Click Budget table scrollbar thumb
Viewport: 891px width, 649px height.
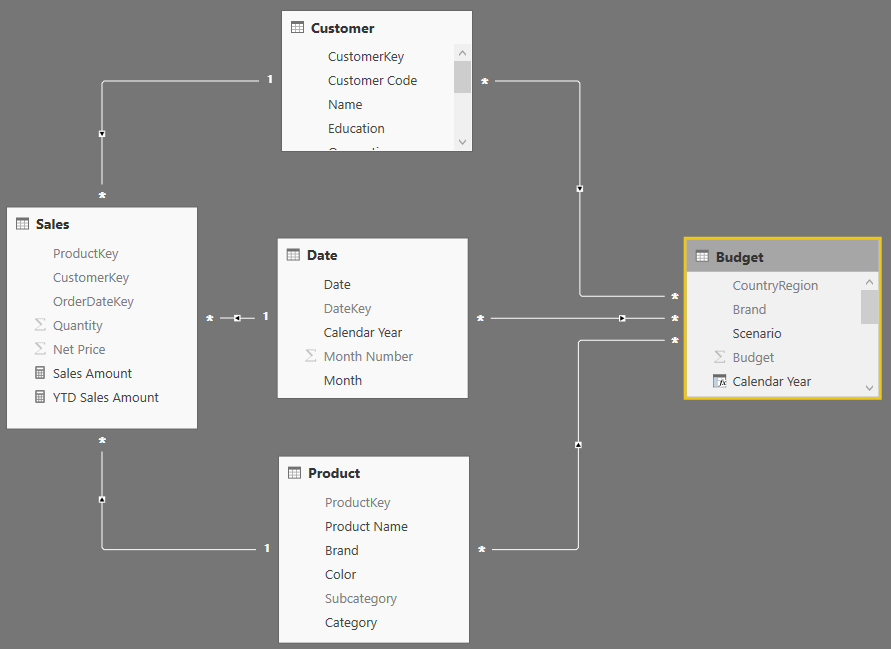869,307
